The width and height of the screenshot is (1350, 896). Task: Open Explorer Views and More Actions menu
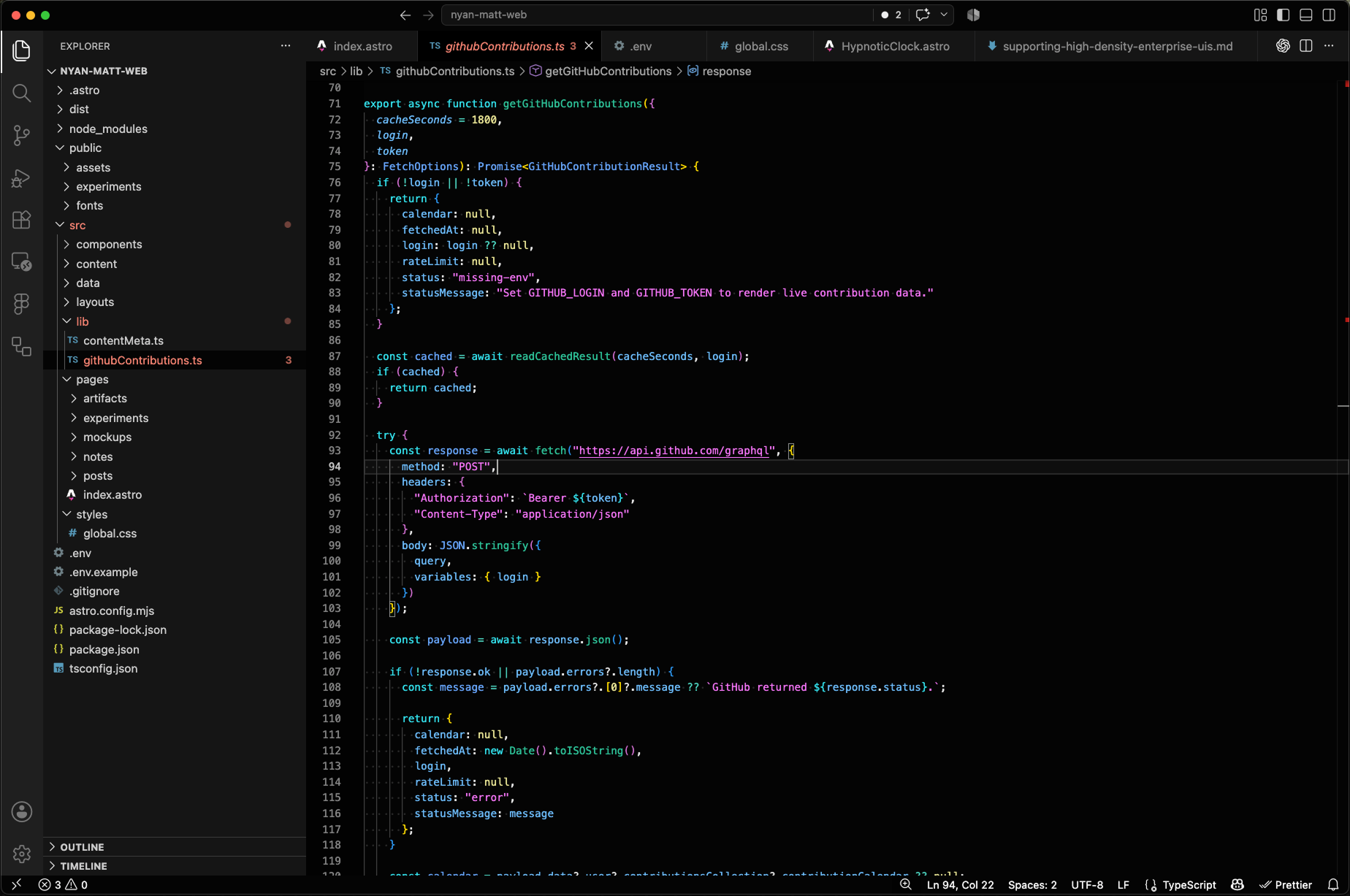point(286,45)
